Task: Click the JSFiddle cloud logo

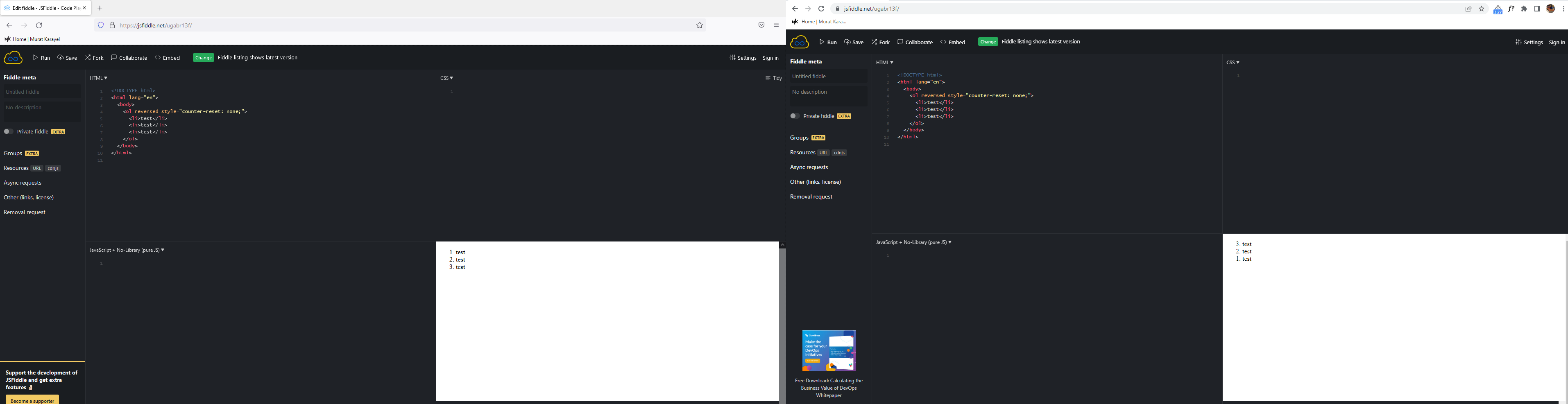Action: click(13, 57)
